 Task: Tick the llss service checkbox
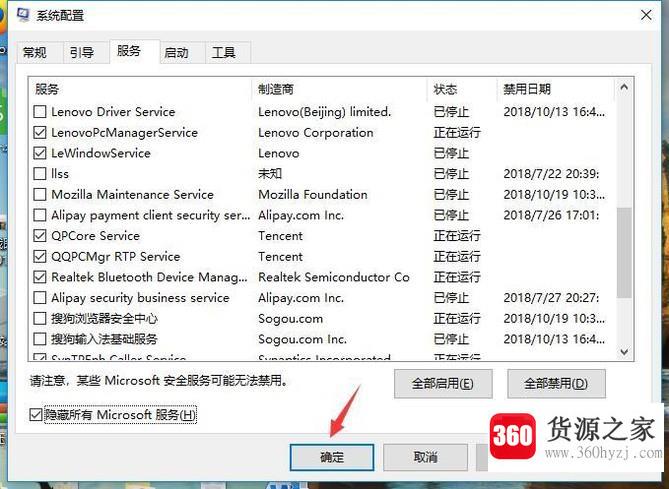click(x=40, y=174)
